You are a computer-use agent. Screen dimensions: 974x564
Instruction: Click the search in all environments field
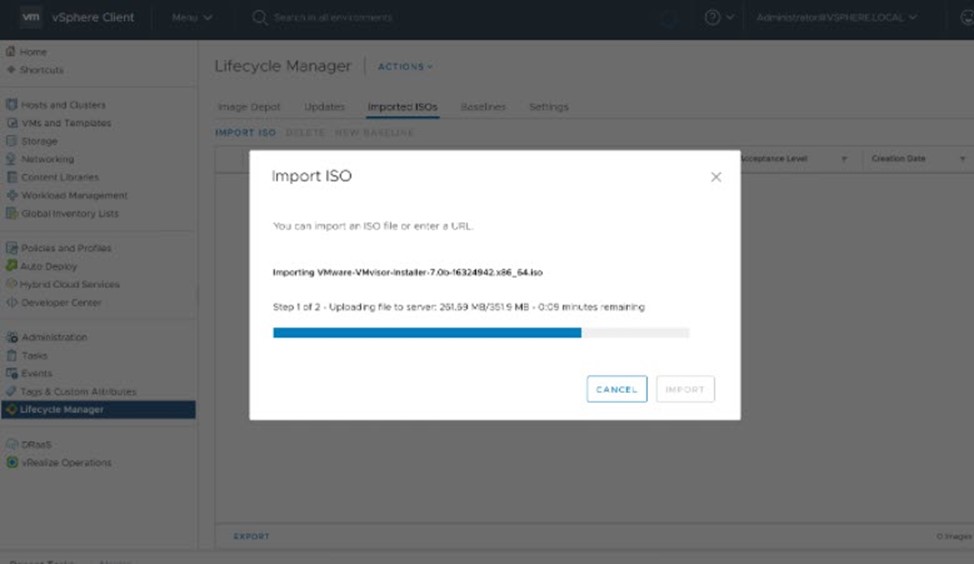click(334, 17)
